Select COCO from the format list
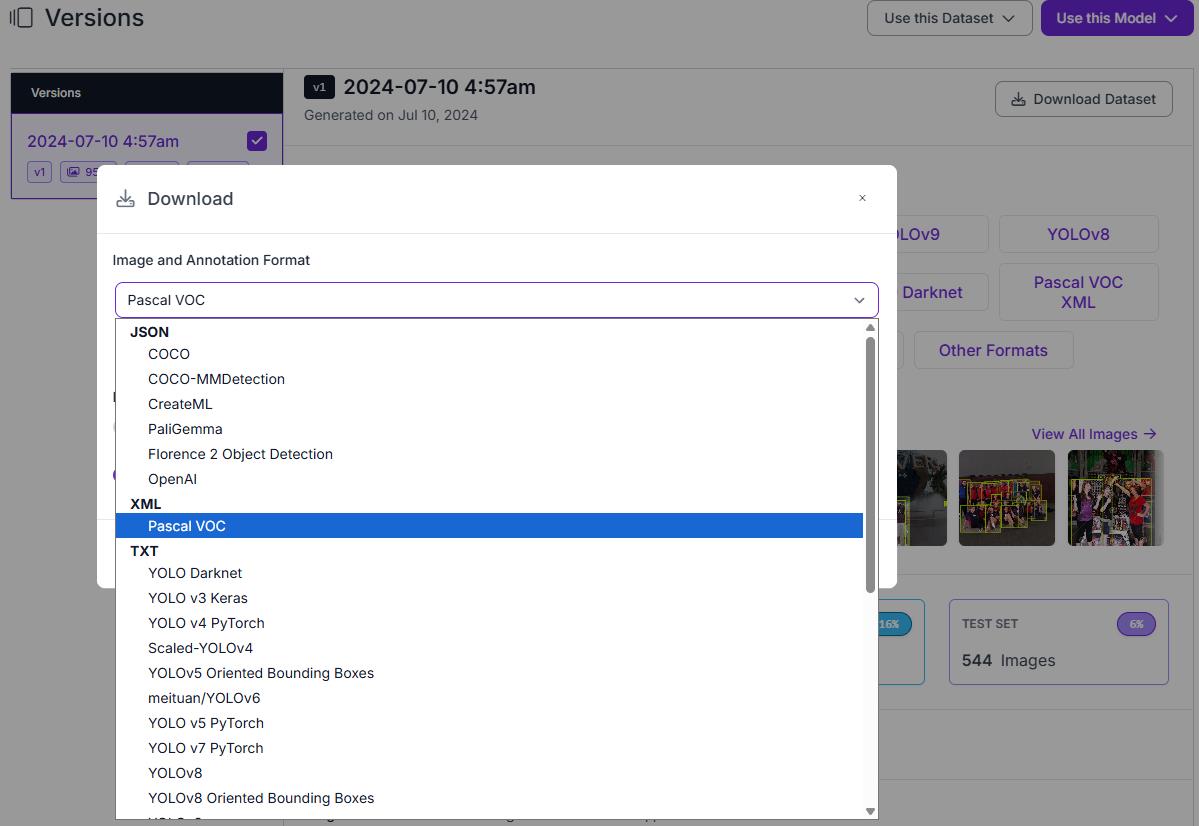This screenshot has height=826, width=1199. (169, 354)
